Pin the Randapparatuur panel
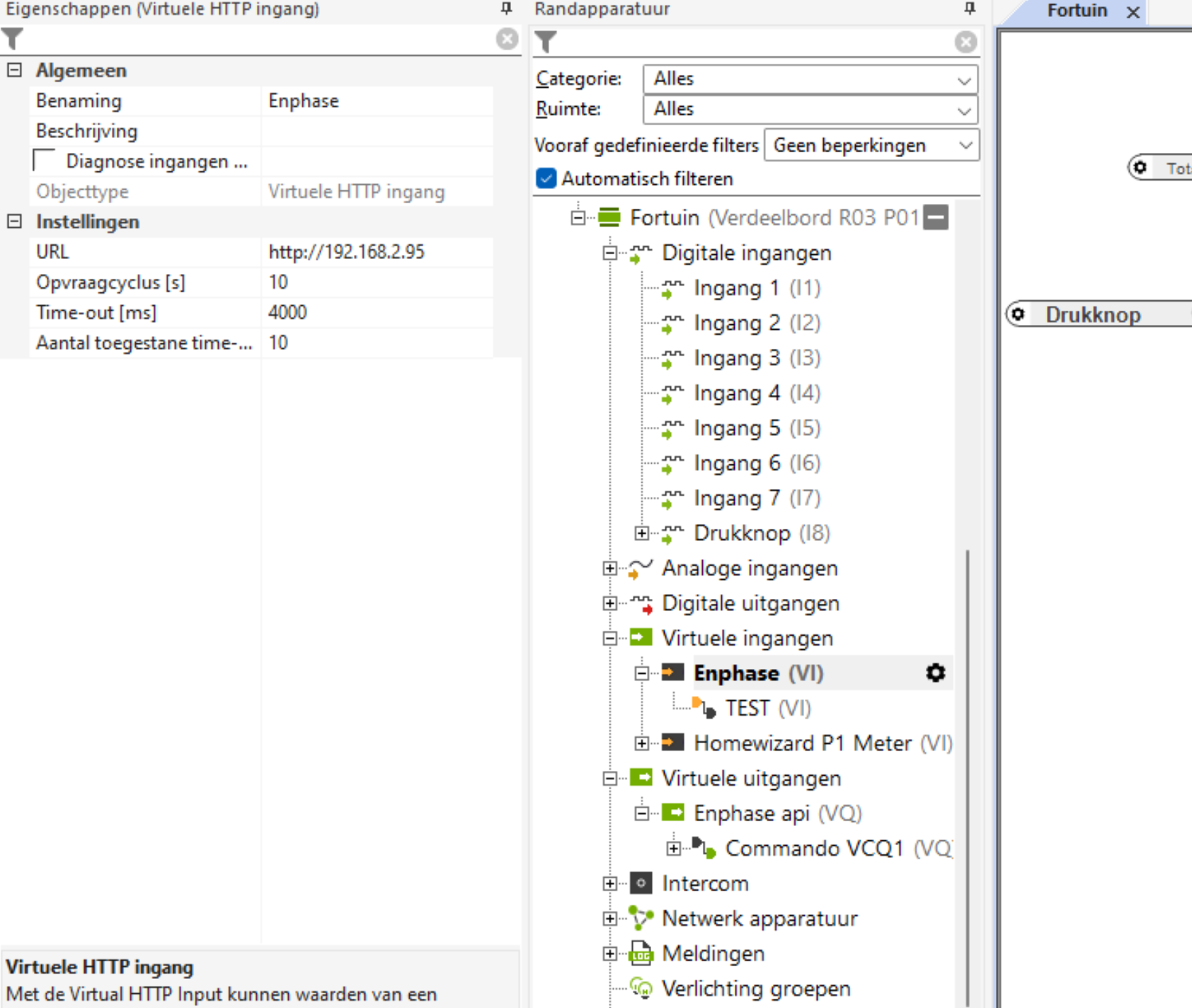The image size is (1192, 1008). [x=970, y=8]
